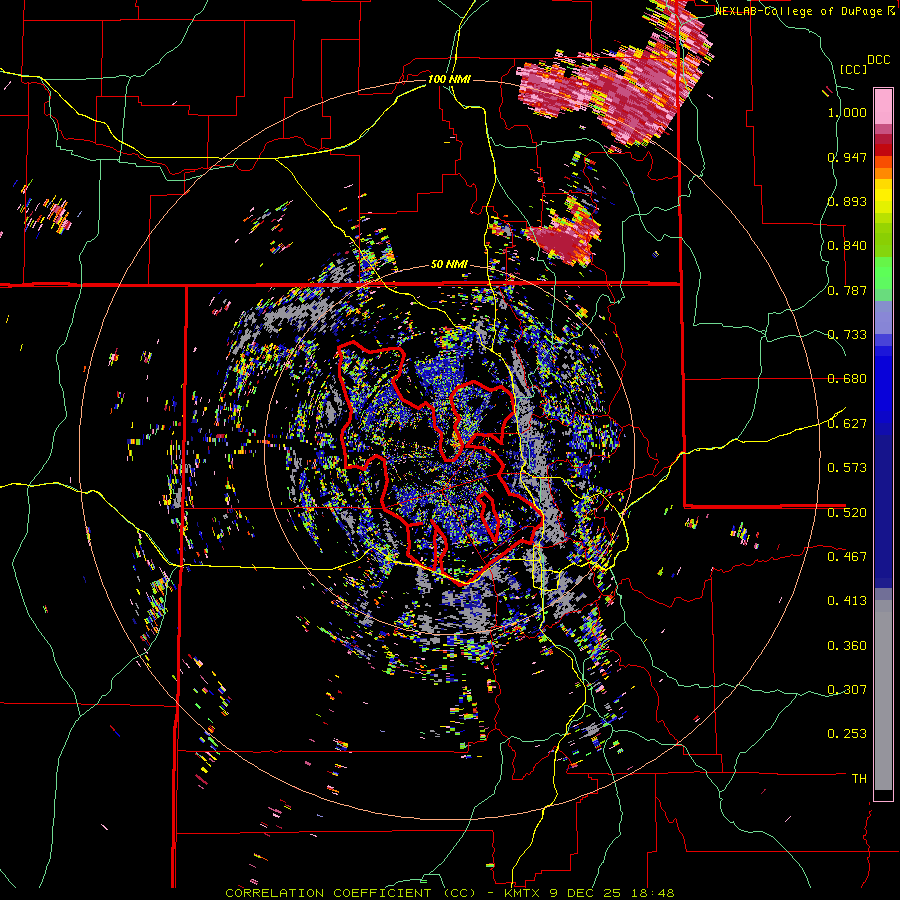Image resolution: width=900 pixels, height=900 pixels.
Task: Click the 0.307 colorbar value
Action: [847, 689]
